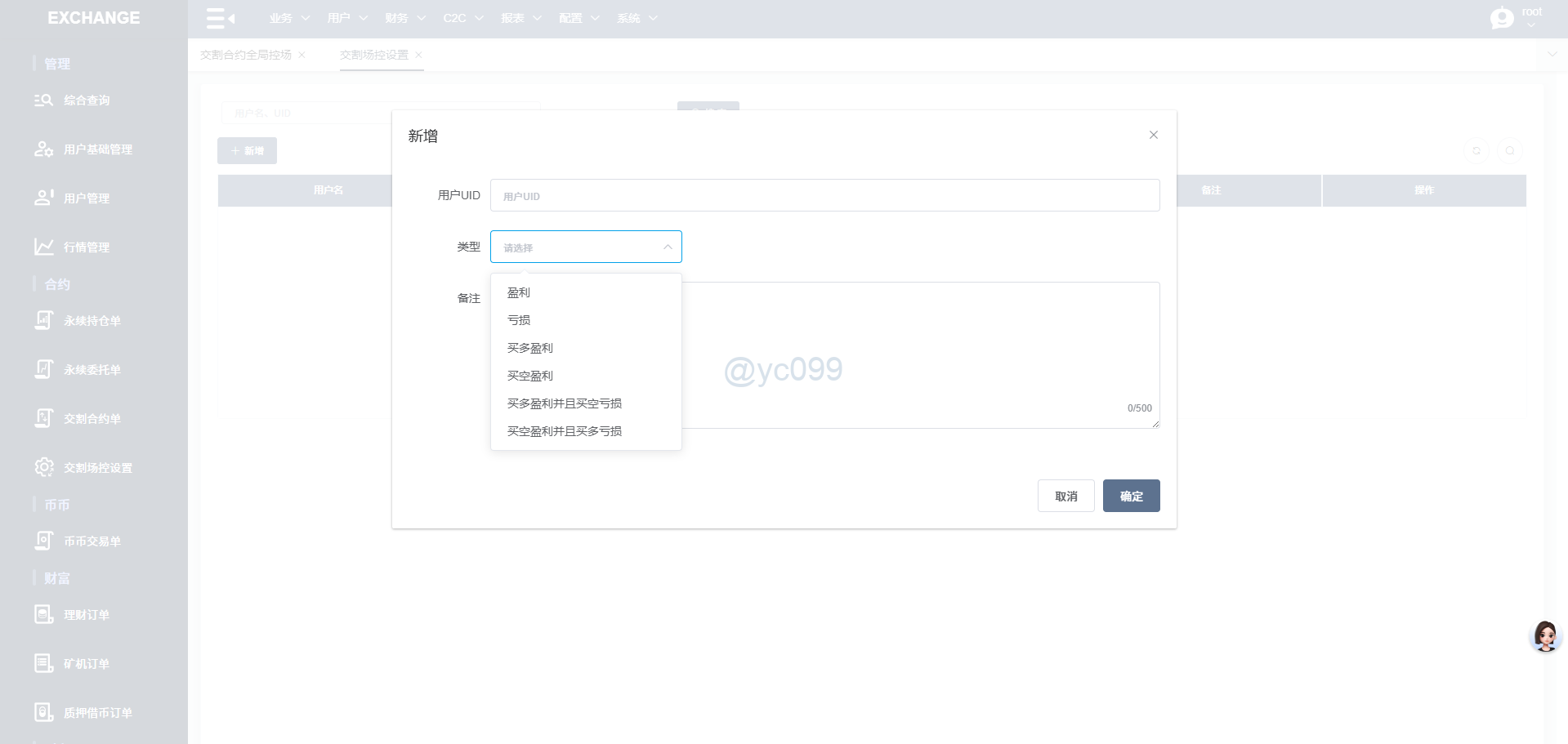Click the 行情管理 chart icon

click(43, 247)
